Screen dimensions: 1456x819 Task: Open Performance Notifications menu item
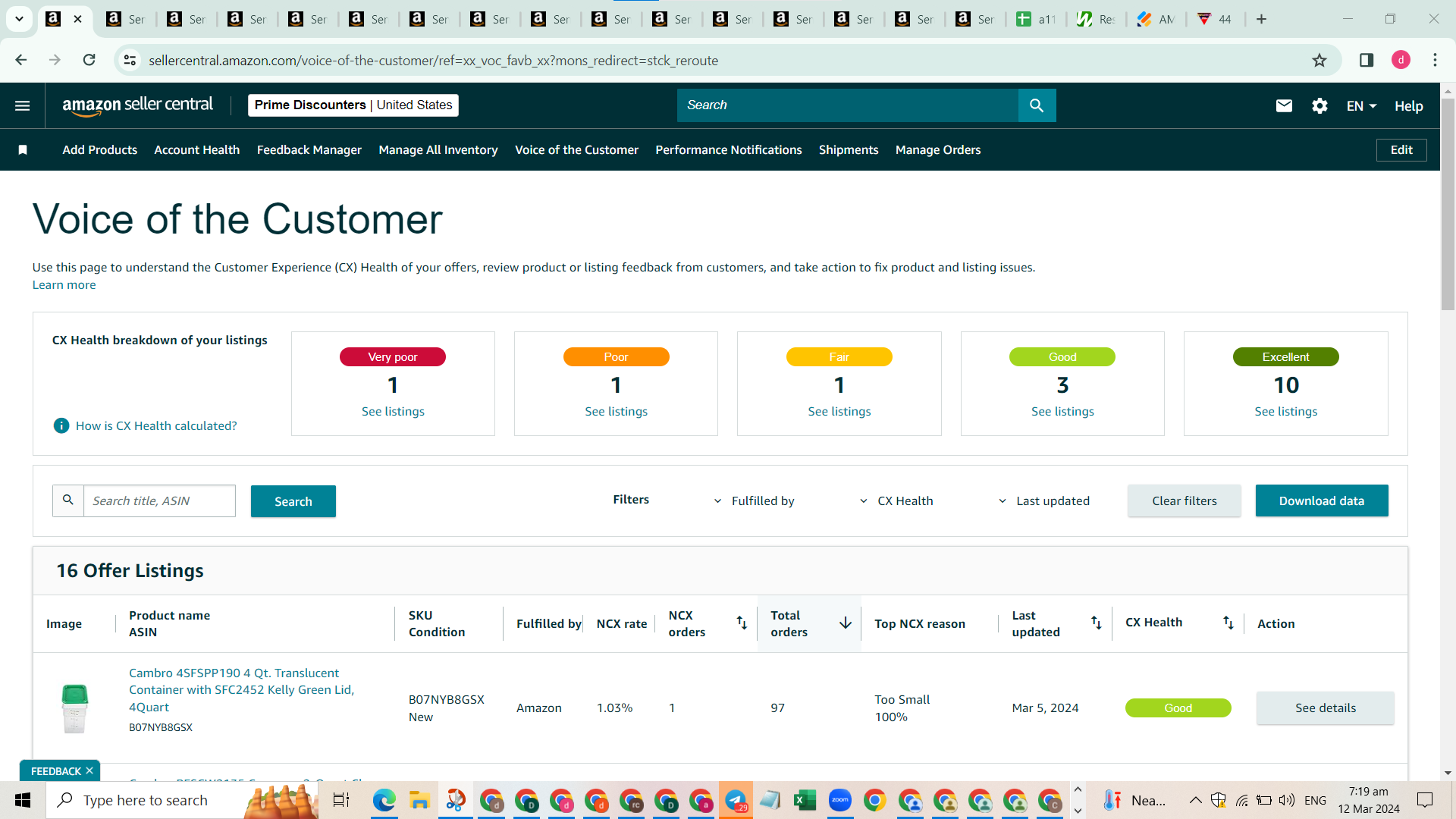(729, 150)
